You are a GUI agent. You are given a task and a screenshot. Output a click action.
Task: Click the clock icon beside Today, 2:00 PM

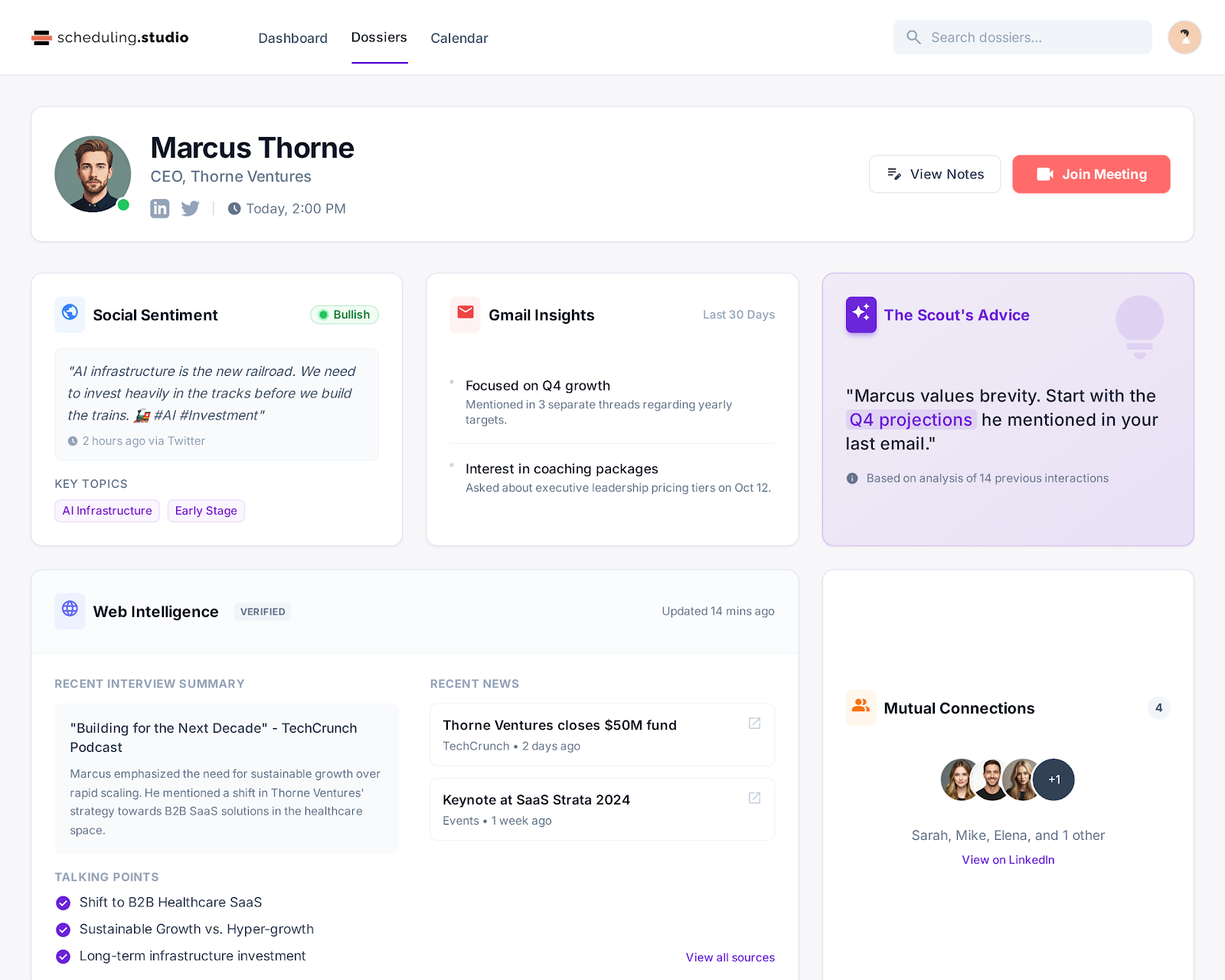tap(234, 208)
